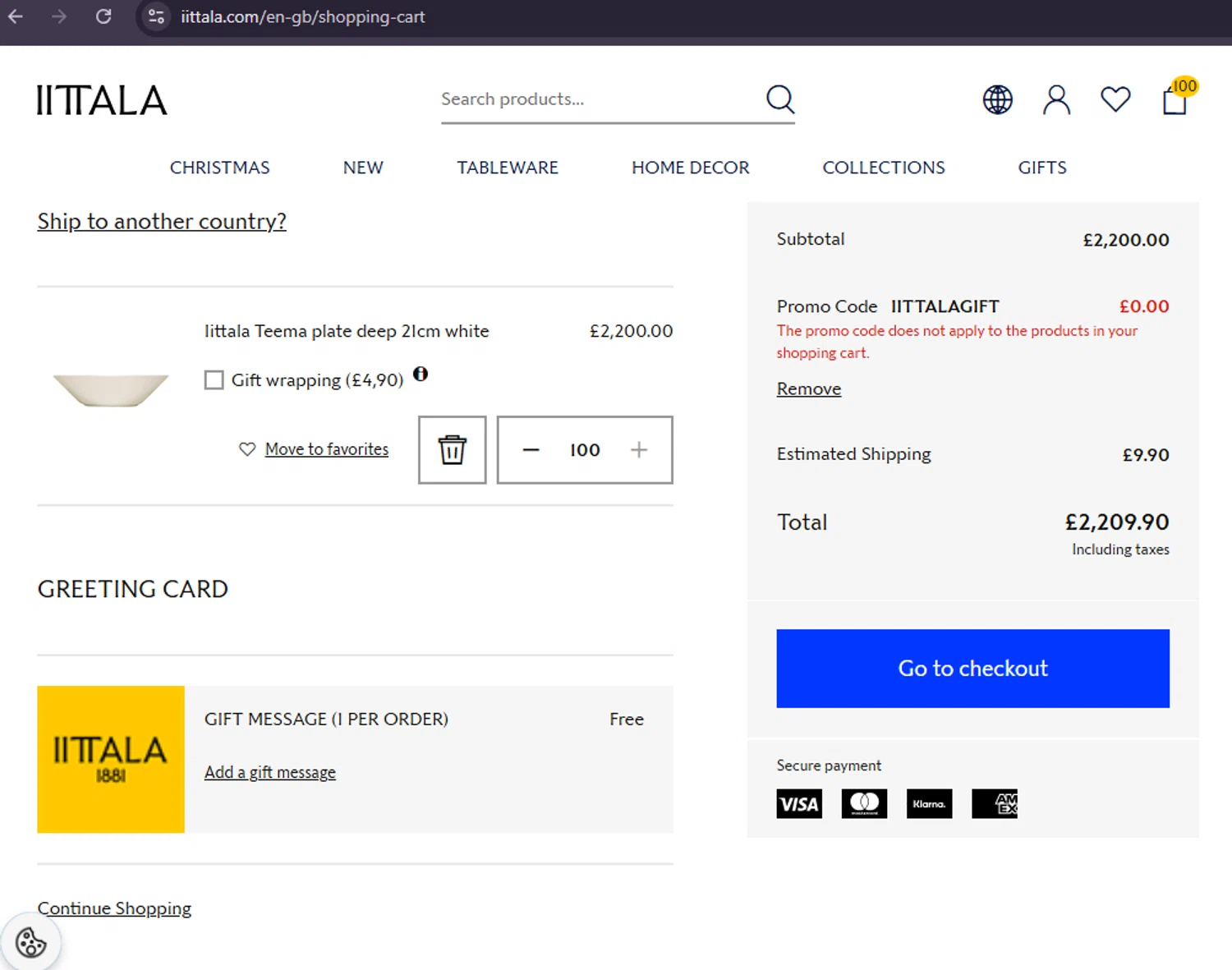Viewport: 1232px width, 970px height.
Task: Open the globe country selector
Action: [x=997, y=99]
